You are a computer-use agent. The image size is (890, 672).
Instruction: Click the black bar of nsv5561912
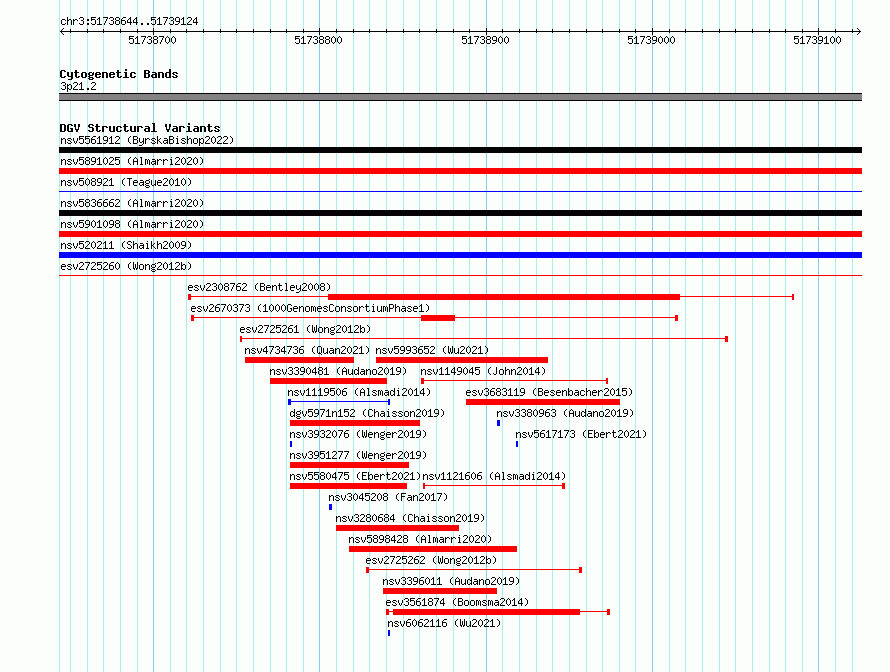click(460, 150)
